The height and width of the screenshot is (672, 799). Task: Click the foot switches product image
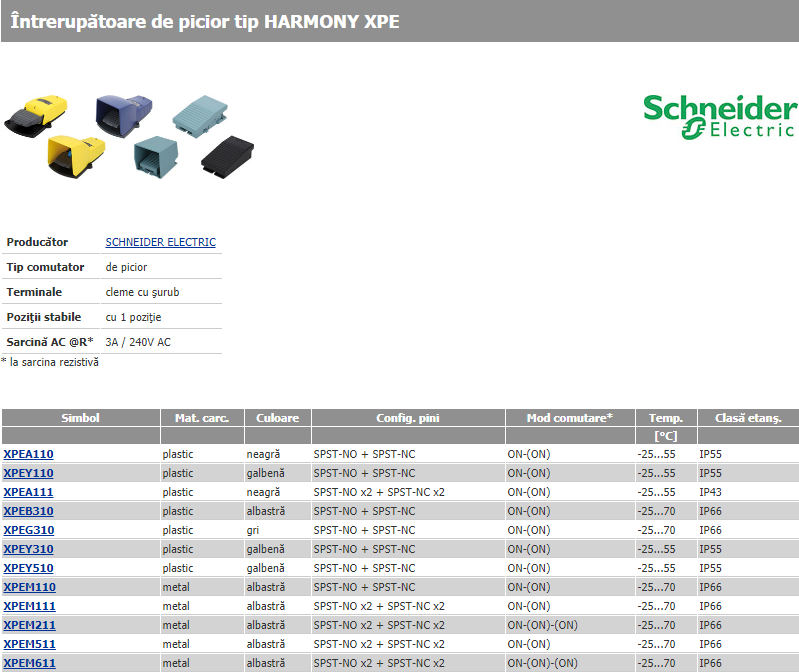pos(129,136)
